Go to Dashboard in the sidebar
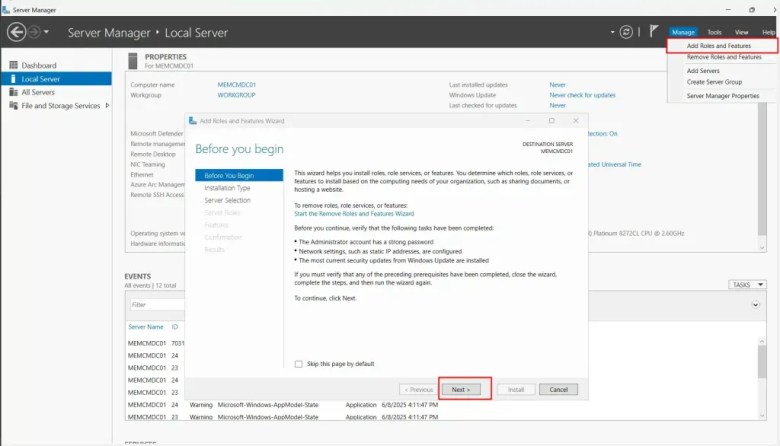The height and width of the screenshot is (446, 780). pos(39,66)
